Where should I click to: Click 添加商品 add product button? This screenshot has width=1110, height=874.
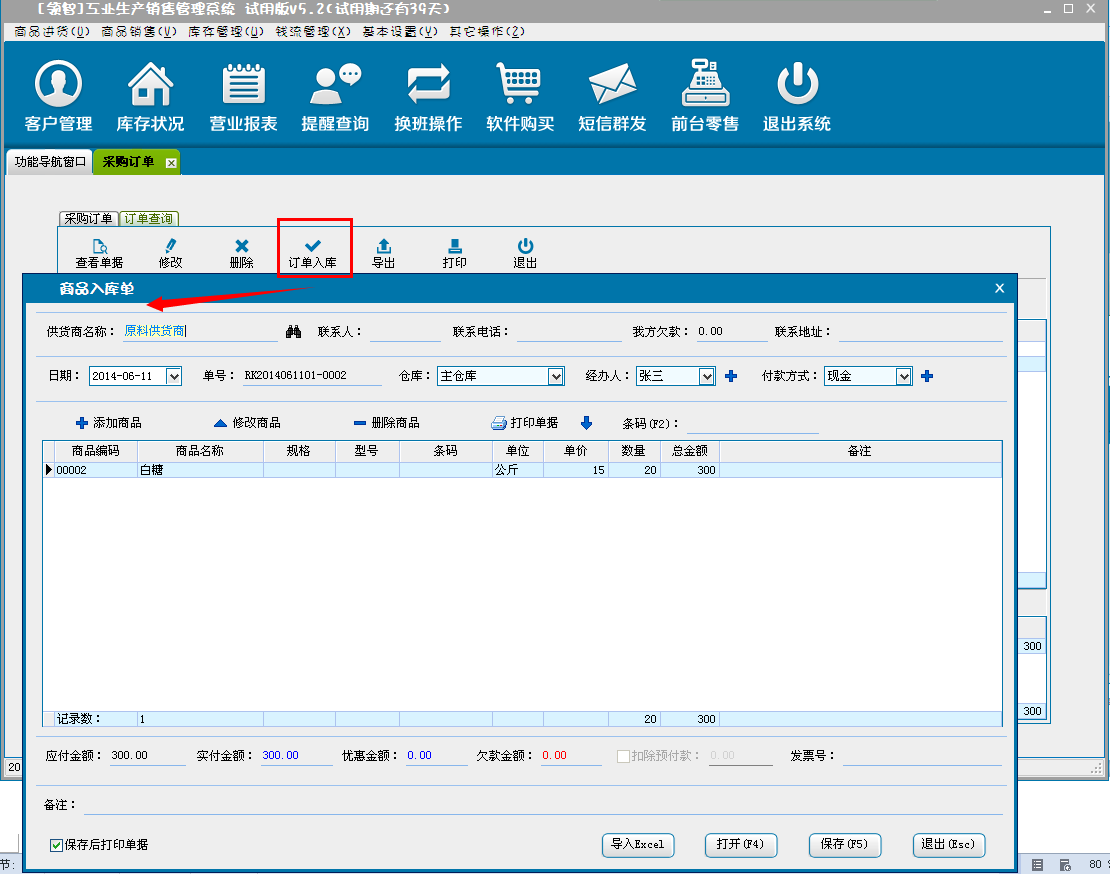pyautogui.click(x=108, y=423)
